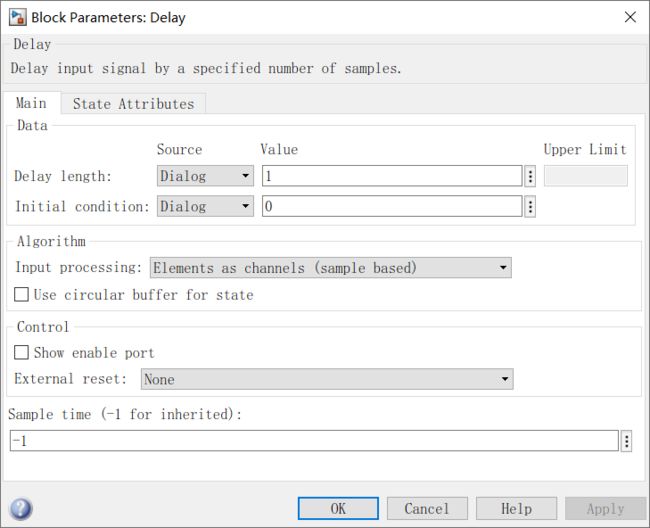
Task: Open Delay length Source dropdown
Action: point(205,176)
